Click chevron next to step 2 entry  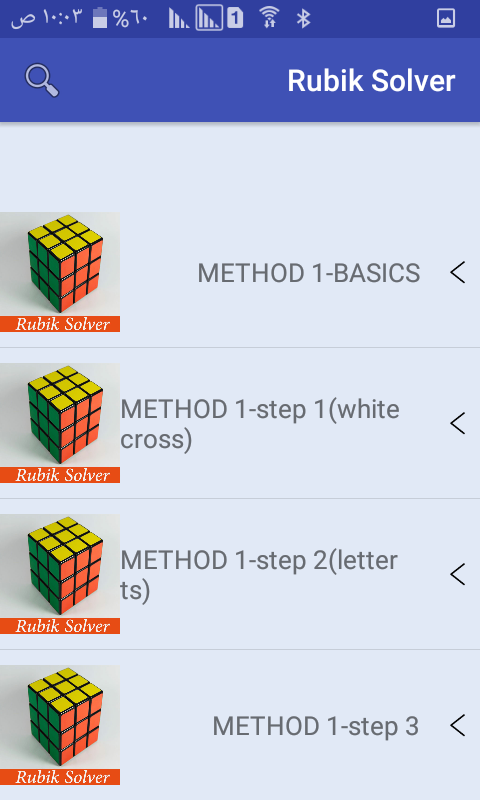click(x=458, y=574)
